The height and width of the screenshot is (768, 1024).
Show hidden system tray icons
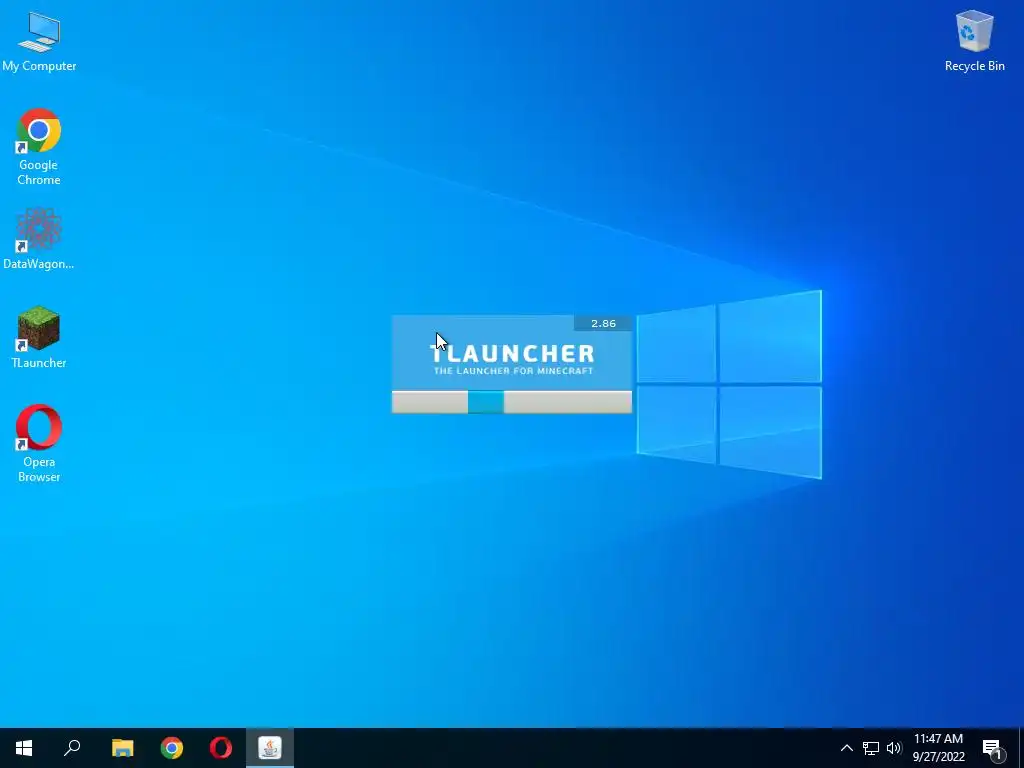coord(846,748)
